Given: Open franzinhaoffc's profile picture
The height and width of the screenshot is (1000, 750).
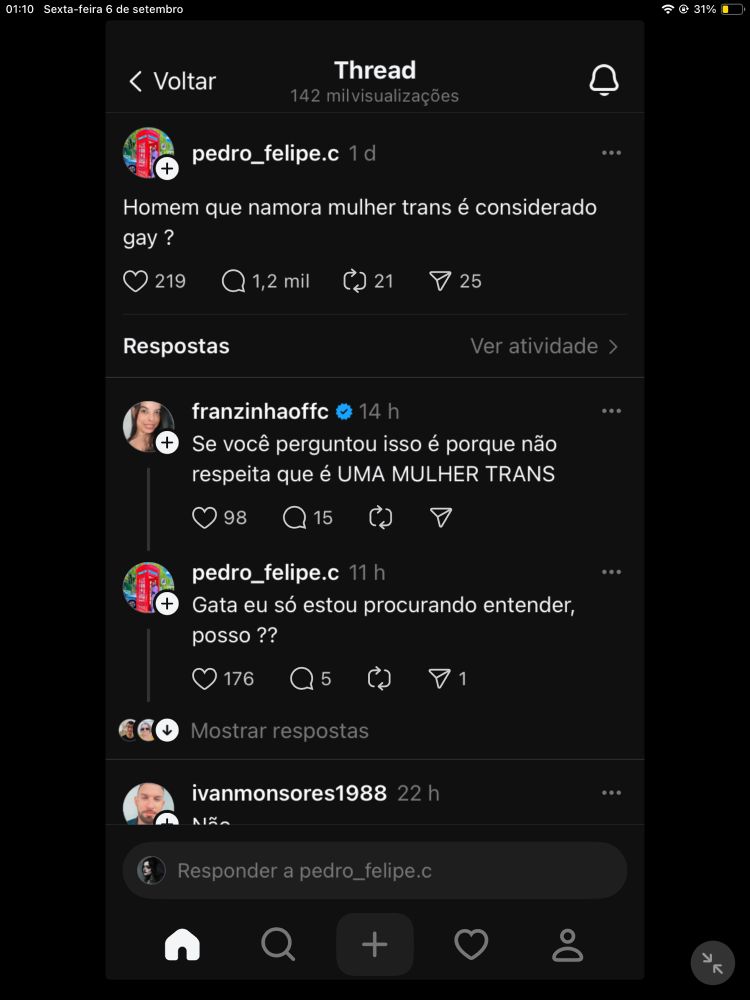Looking at the screenshot, I should (148, 426).
